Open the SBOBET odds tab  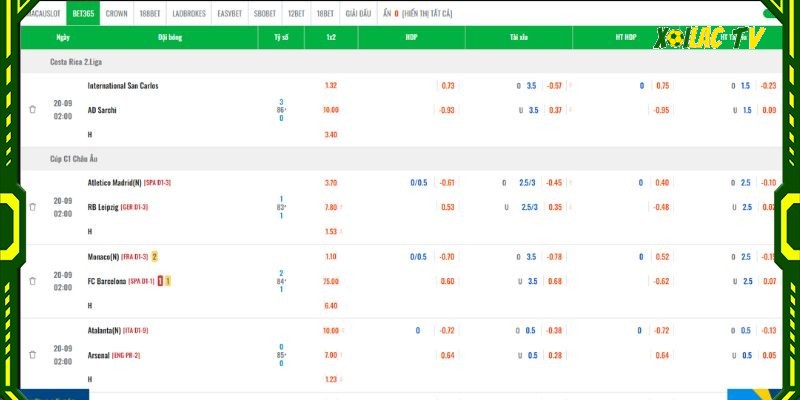[x=265, y=14]
